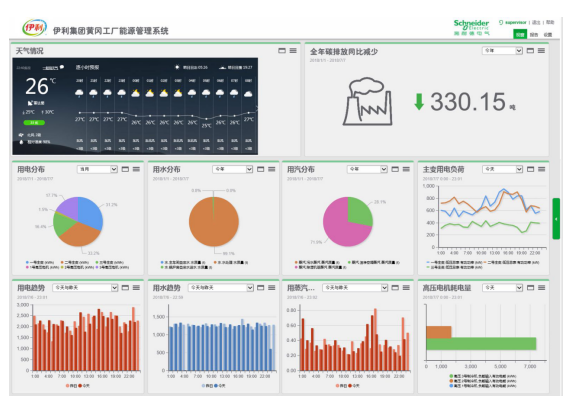Expand the 用电分布 time range dropdown
Image resolution: width=573 pixels, height=398 pixels.
tap(97, 169)
